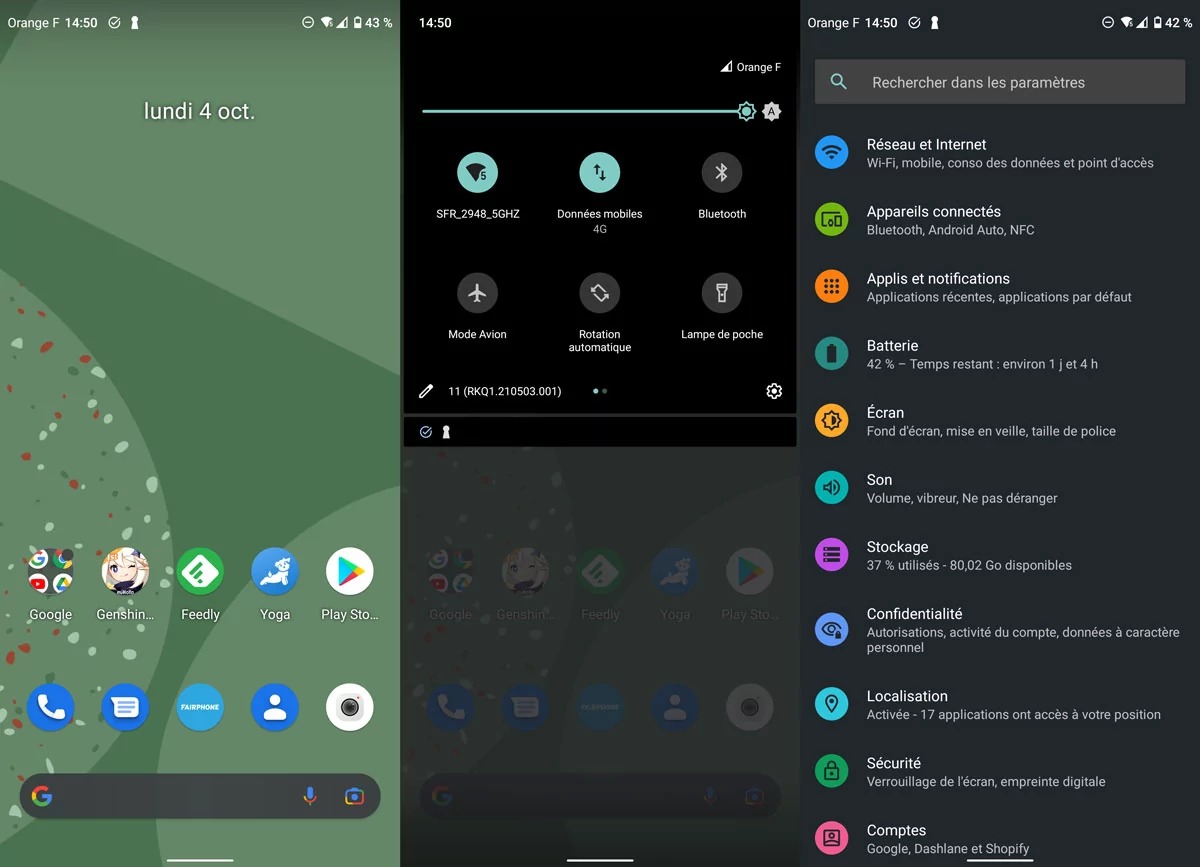Open the Fairphone app in the dock
The width and height of the screenshot is (1200, 867).
tap(200, 708)
